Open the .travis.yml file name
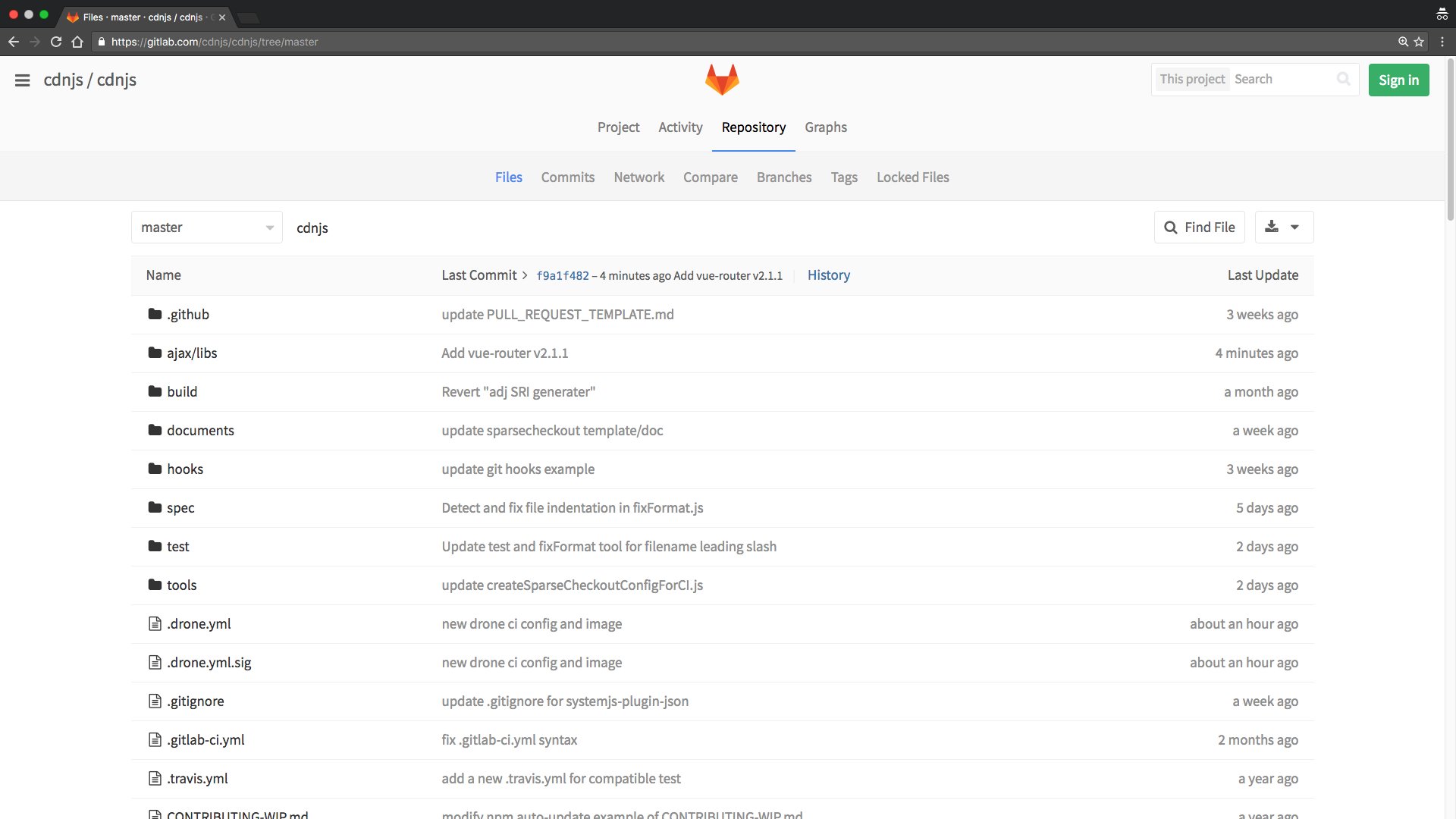The height and width of the screenshot is (819, 1456). [197, 779]
